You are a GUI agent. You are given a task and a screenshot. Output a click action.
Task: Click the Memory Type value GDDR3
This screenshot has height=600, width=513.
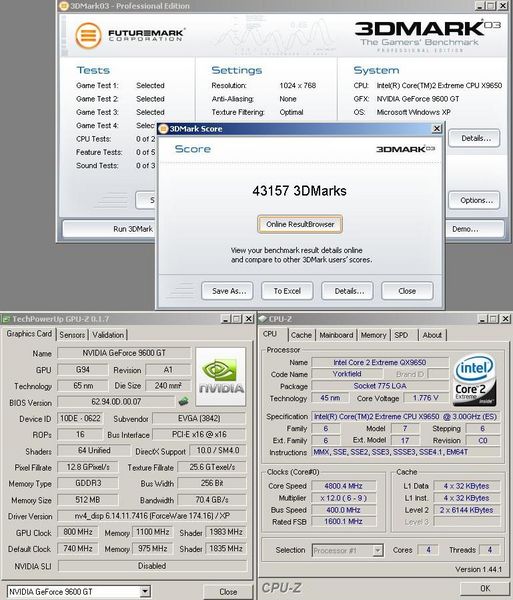coord(88,483)
